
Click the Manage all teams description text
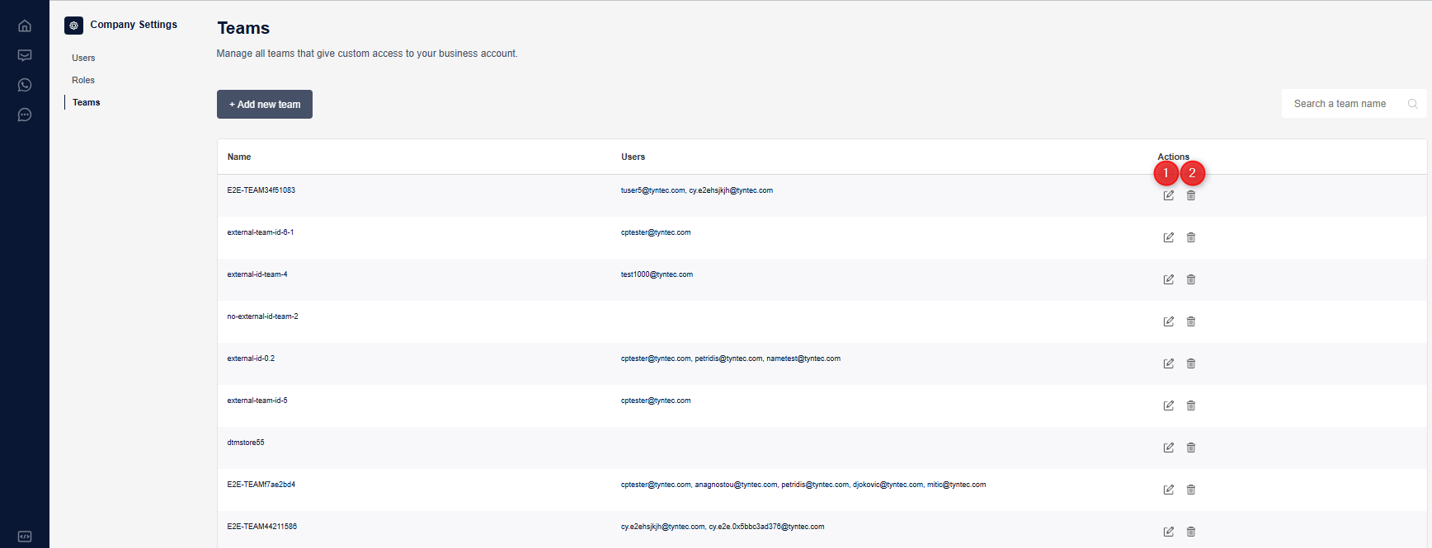tap(367, 53)
